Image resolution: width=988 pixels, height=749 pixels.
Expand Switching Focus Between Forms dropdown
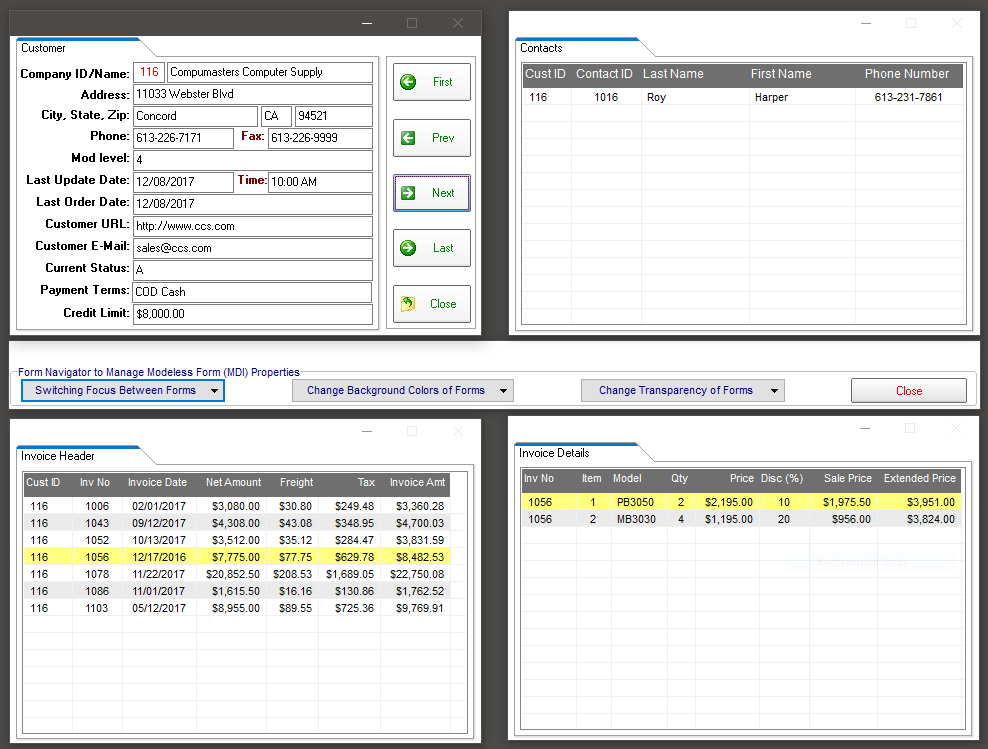click(215, 391)
